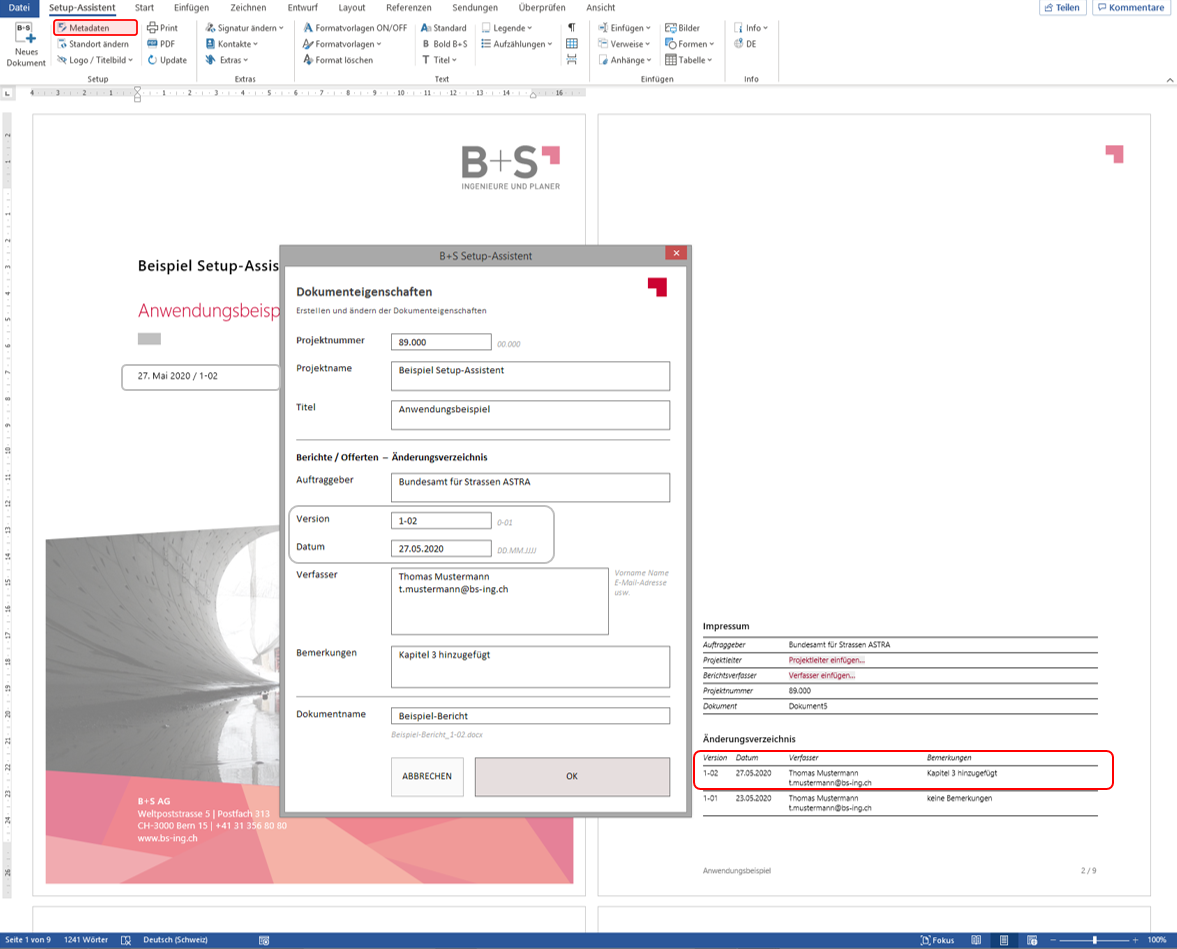
Task: Expand the Kontakte dropdown
Action: (231, 44)
